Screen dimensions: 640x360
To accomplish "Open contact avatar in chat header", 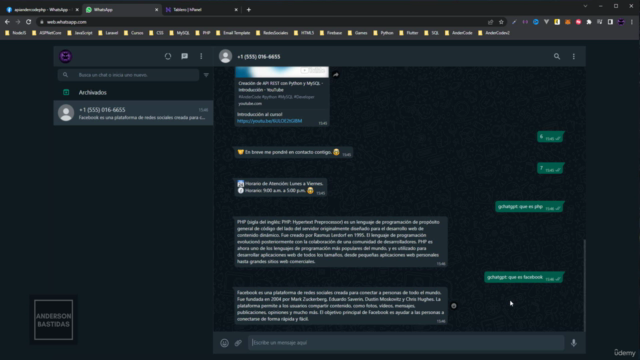I will point(225,56).
